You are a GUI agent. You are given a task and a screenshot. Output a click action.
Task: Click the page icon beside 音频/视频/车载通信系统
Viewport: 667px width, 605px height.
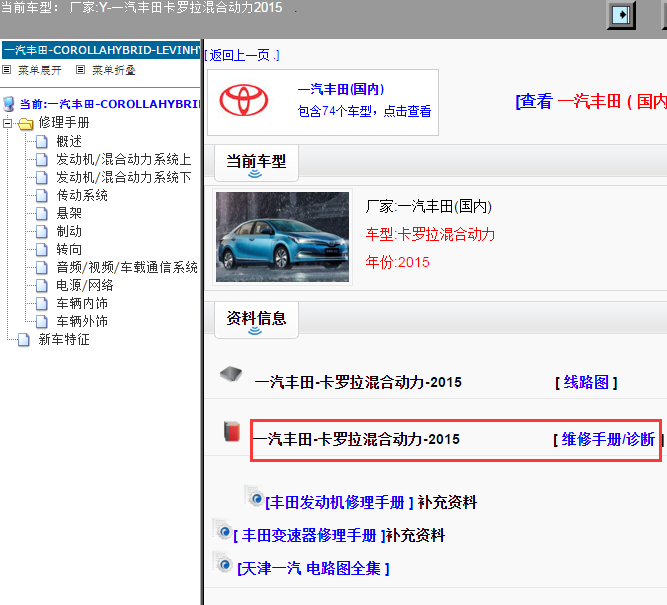(42, 268)
